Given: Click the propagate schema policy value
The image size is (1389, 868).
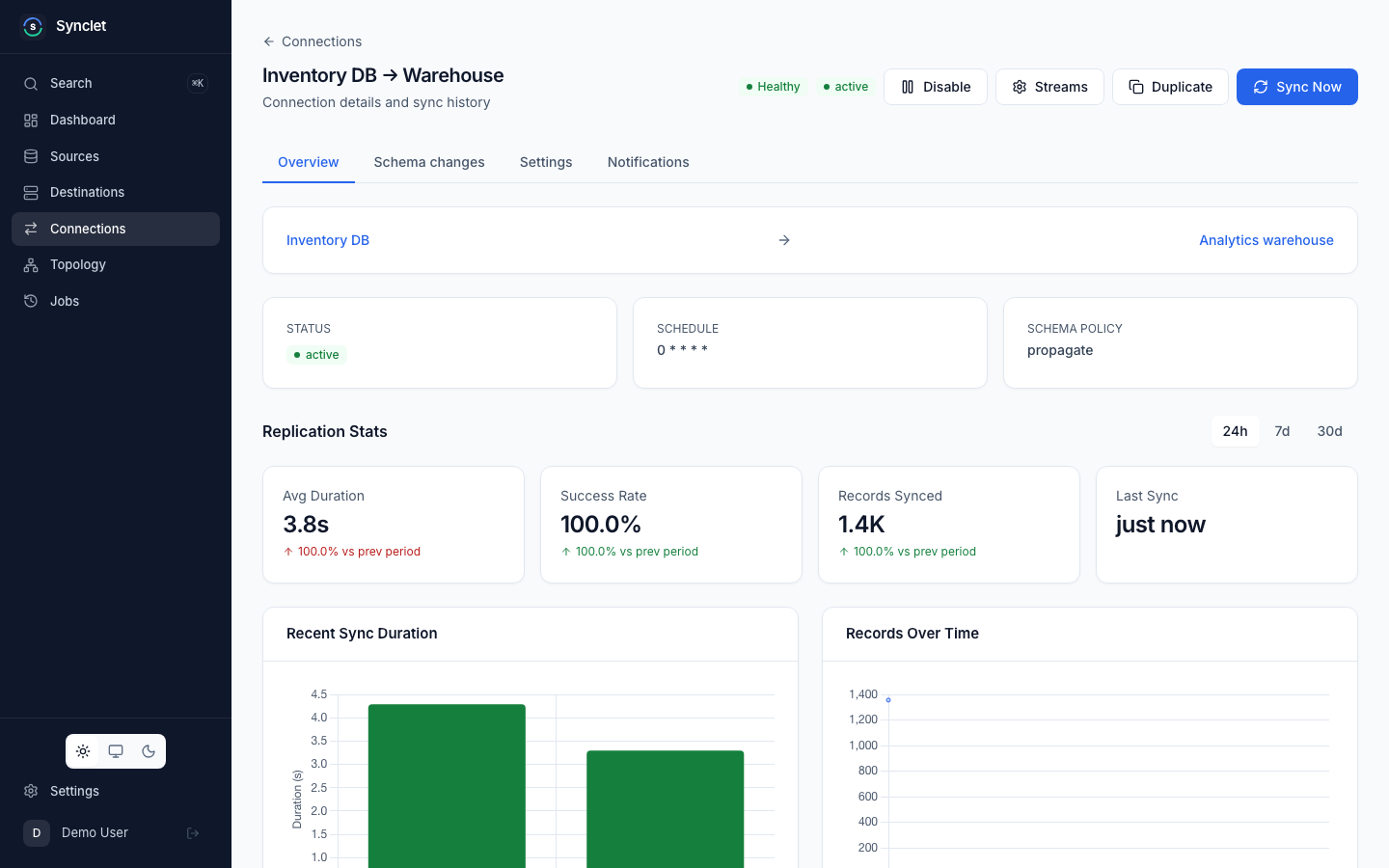Looking at the screenshot, I should tap(1060, 350).
